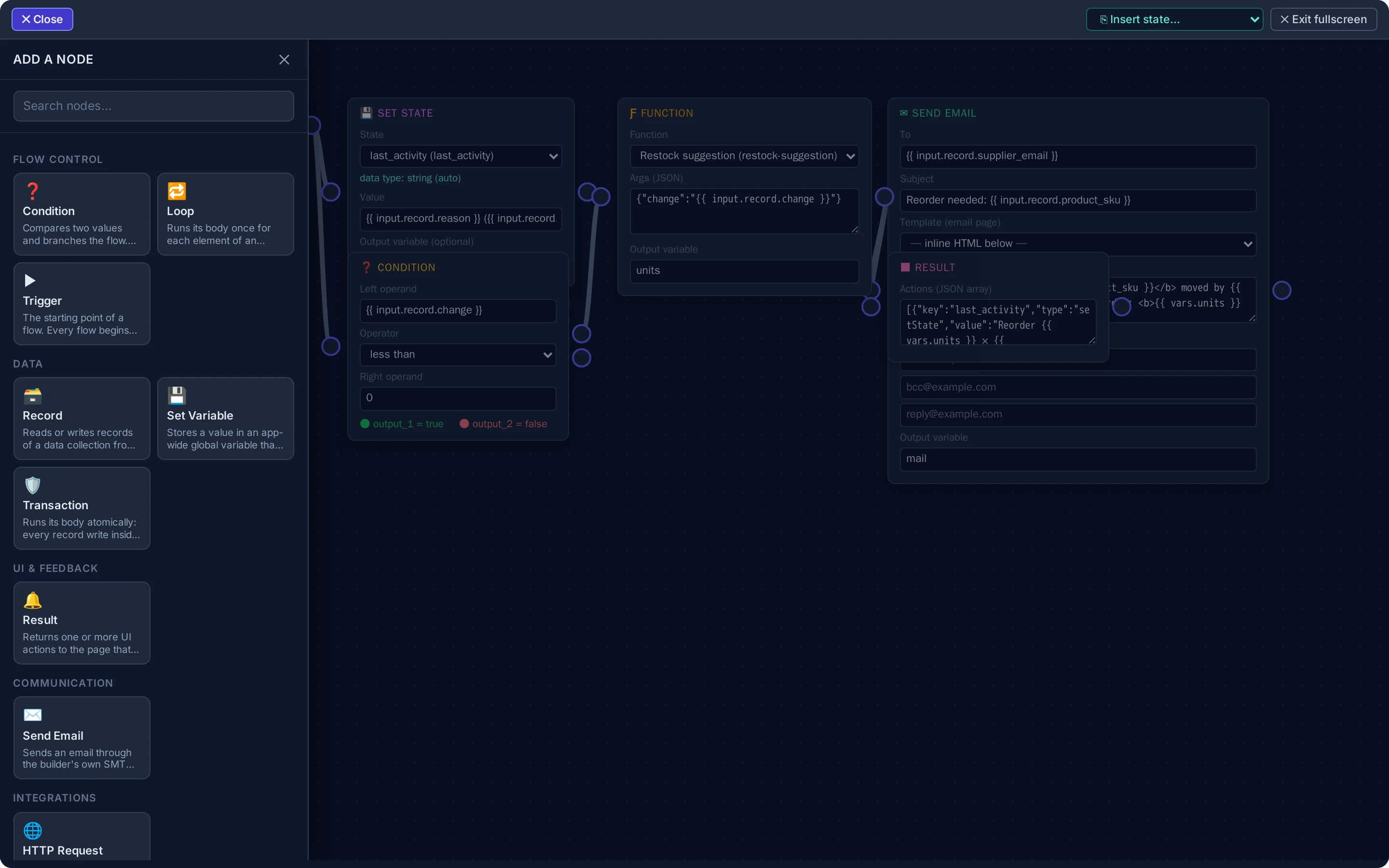Edit the mail output variable field
1389x868 pixels.
pos(1077,459)
